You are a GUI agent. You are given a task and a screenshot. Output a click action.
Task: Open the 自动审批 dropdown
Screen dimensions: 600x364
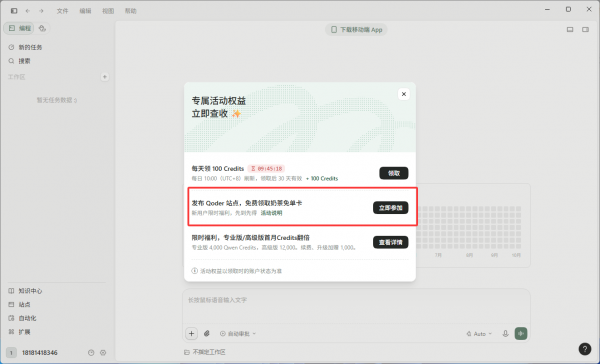pyautogui.click(x=238, y=334)
